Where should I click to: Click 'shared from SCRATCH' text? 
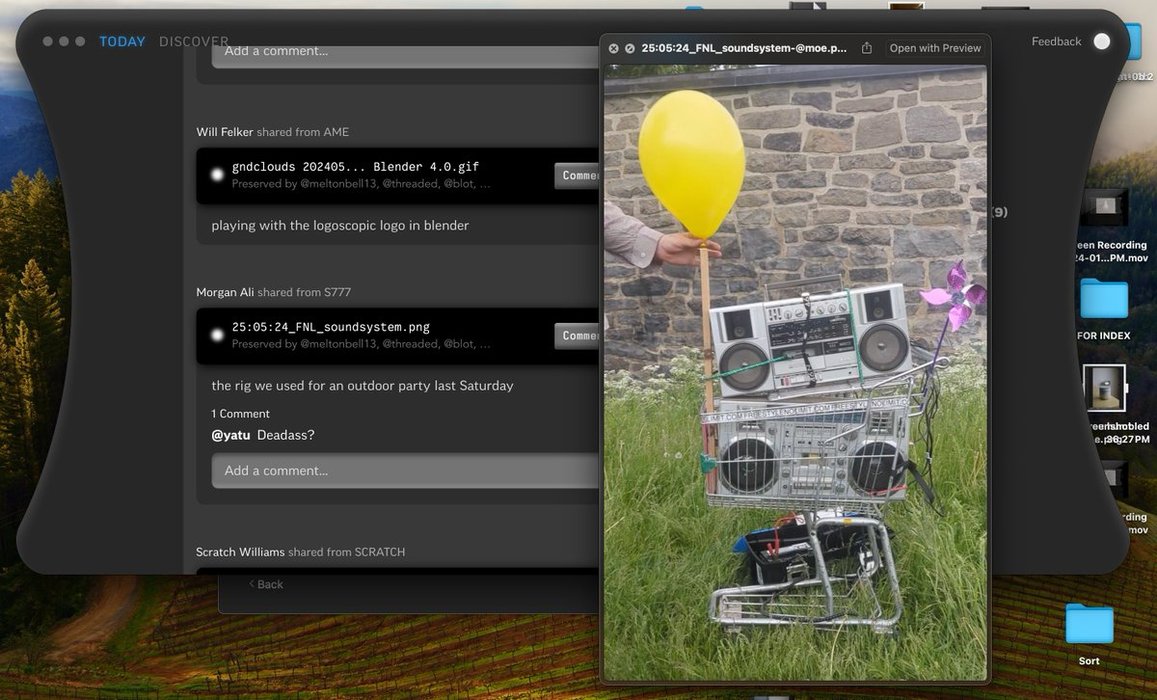(x=347, y=552)
